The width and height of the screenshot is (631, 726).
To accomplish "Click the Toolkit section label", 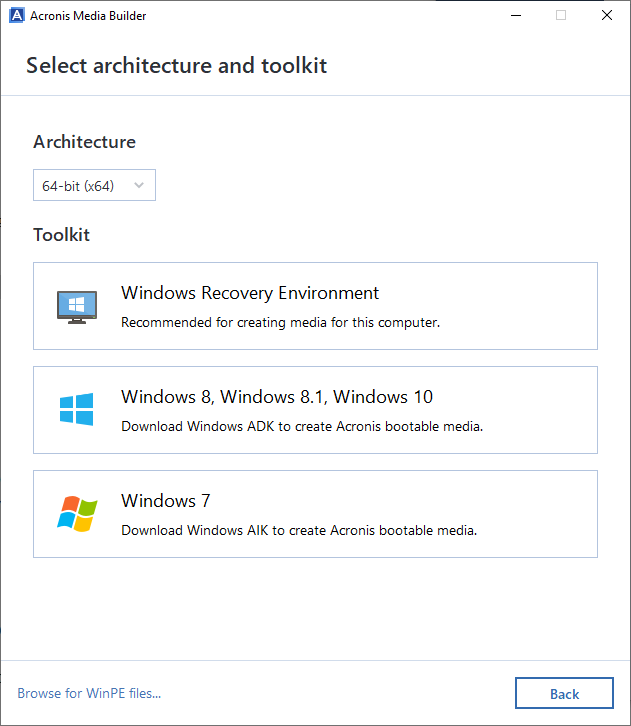I will pyautogui.click(x=61, y=235).
